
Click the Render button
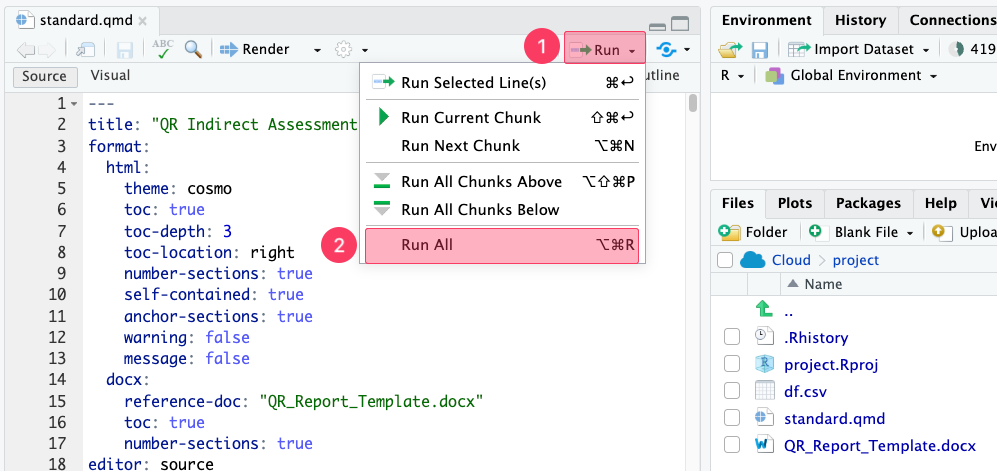point(256,49)
